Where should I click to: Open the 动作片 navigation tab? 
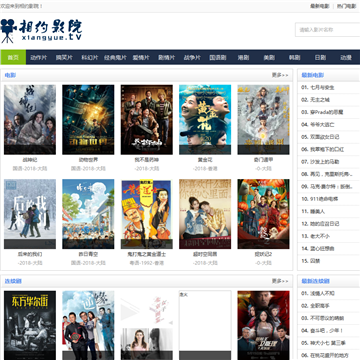39,57
